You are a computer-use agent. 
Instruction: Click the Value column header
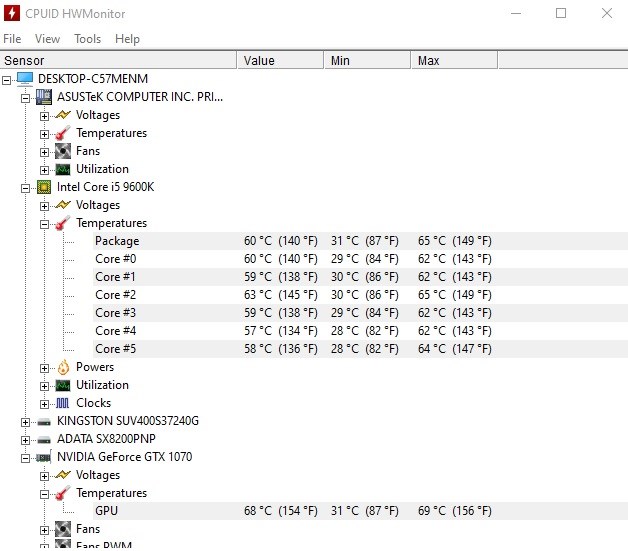pos(280,60)
